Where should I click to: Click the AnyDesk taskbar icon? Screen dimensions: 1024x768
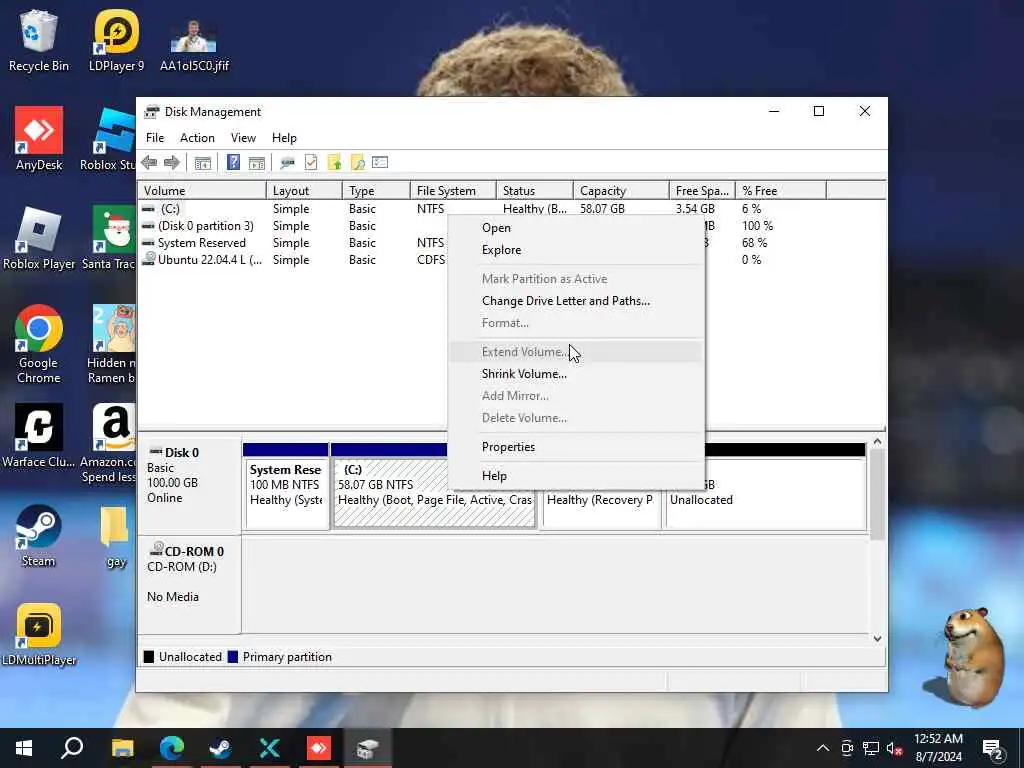point(319,748)
